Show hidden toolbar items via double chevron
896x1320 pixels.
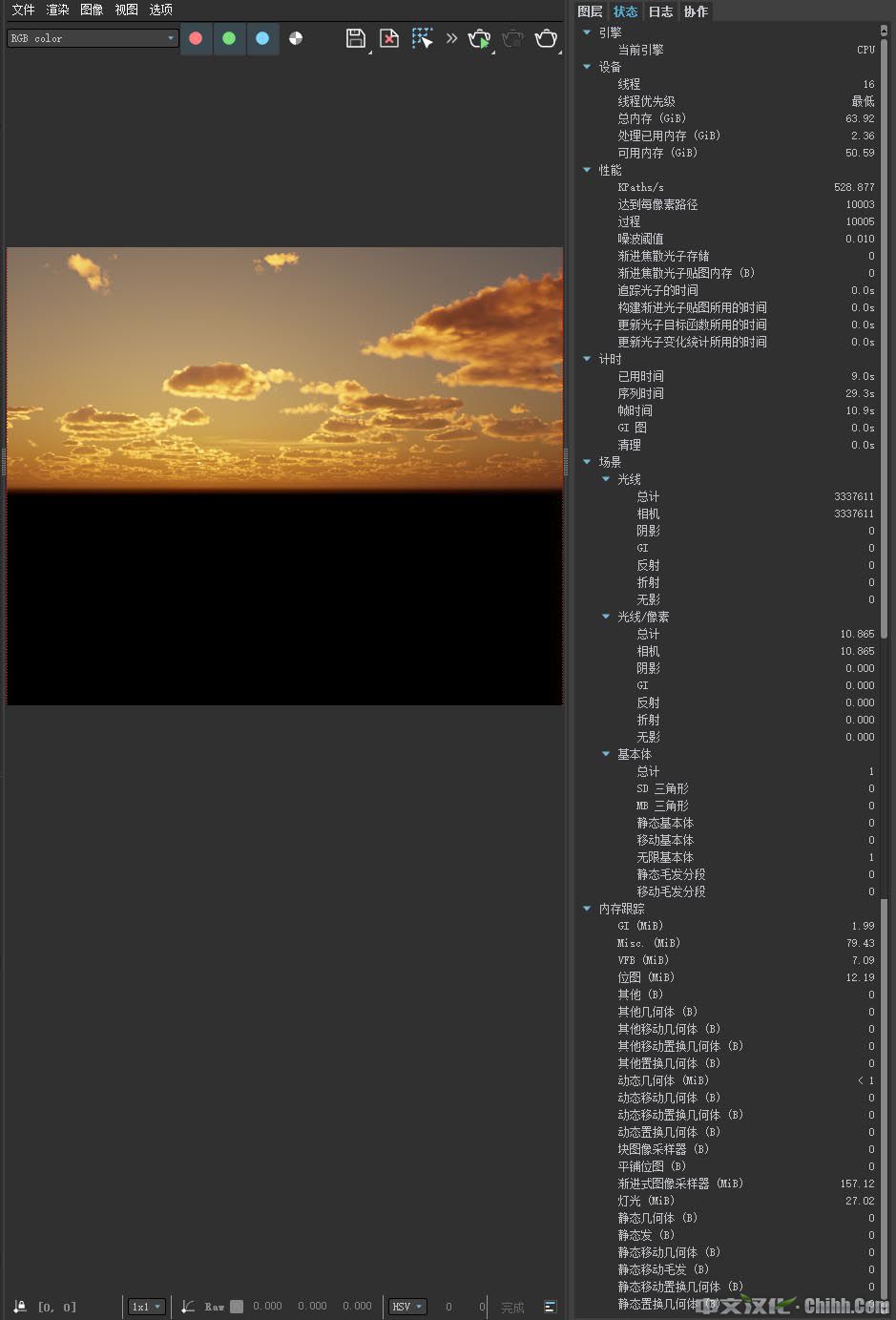pyautogui.click(x=451, y=38)
